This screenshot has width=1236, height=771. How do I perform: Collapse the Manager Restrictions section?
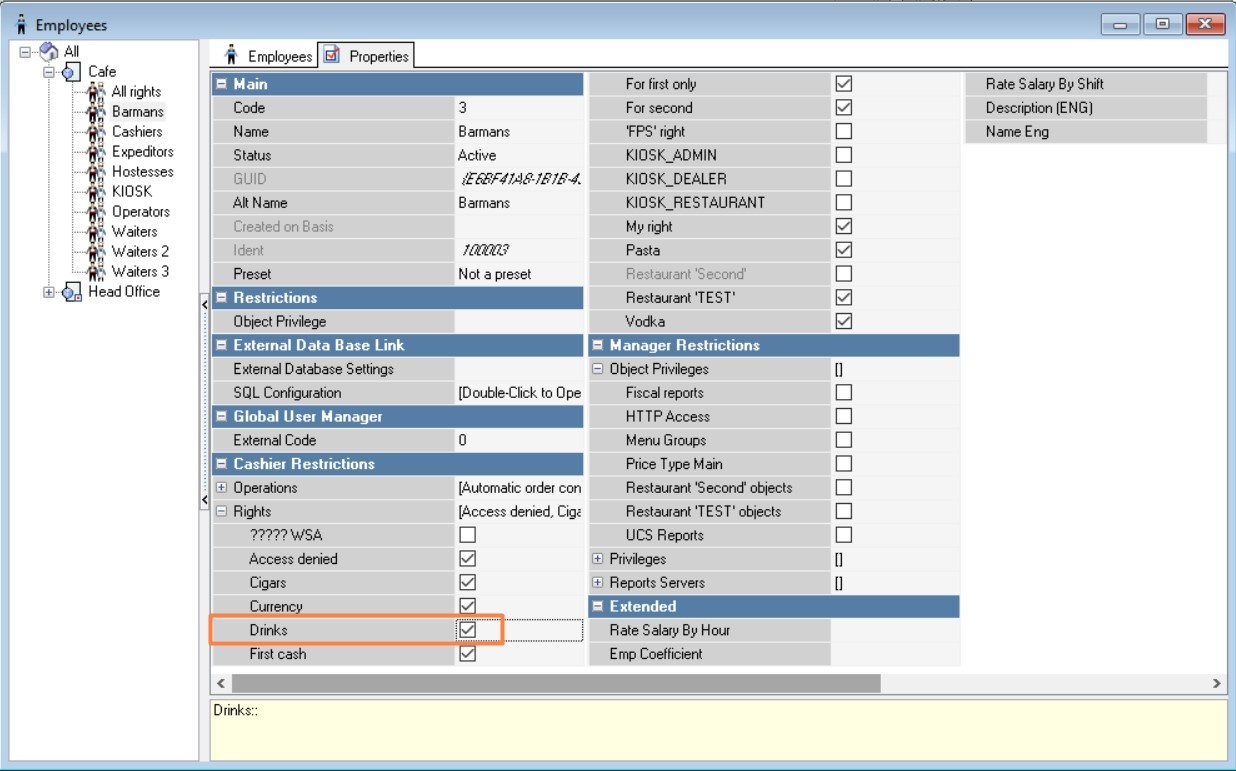[598, 345]
